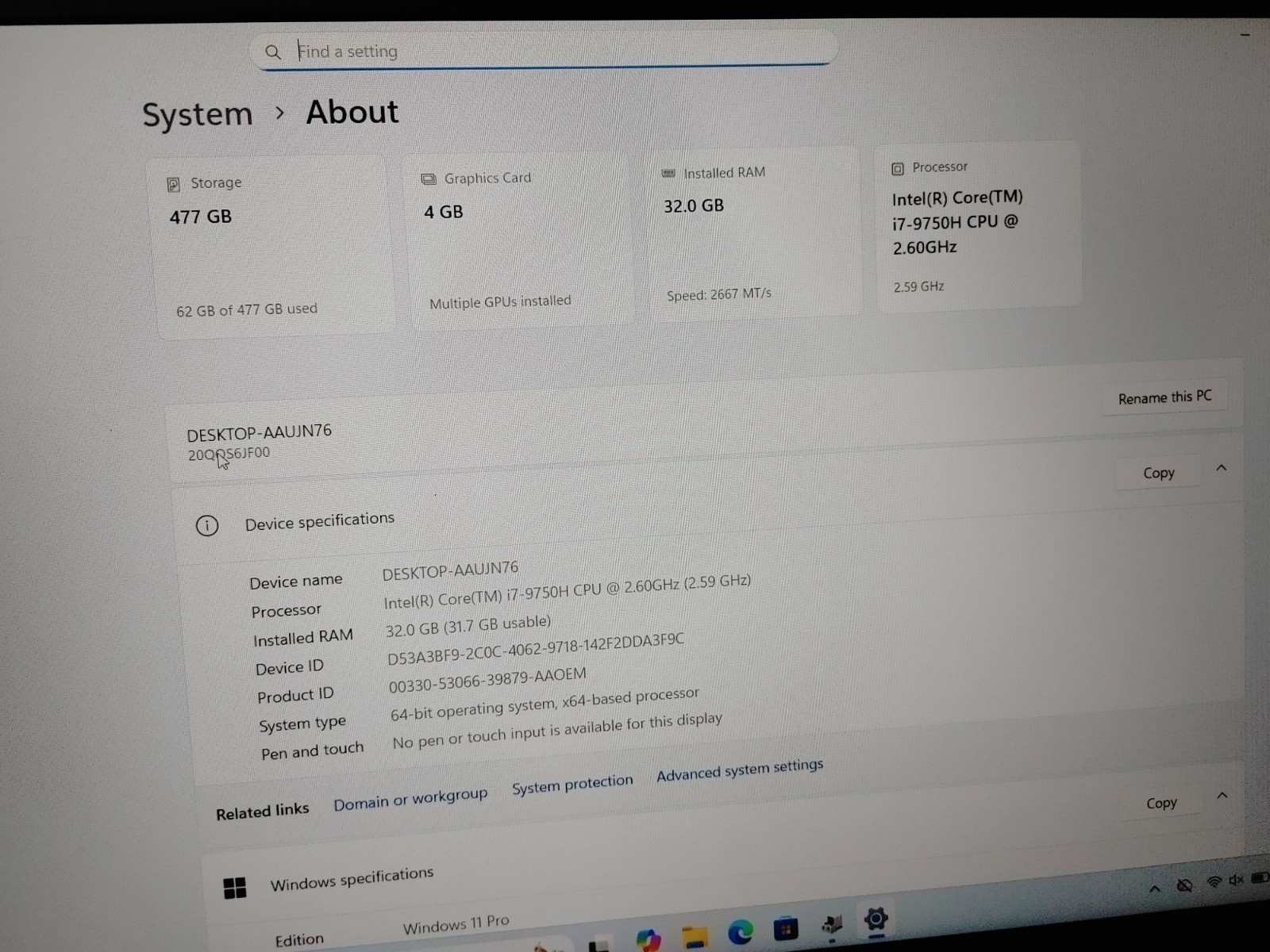Open Advanced system settings link
The height and width of the screenshot is (952, 1270).
740,770
